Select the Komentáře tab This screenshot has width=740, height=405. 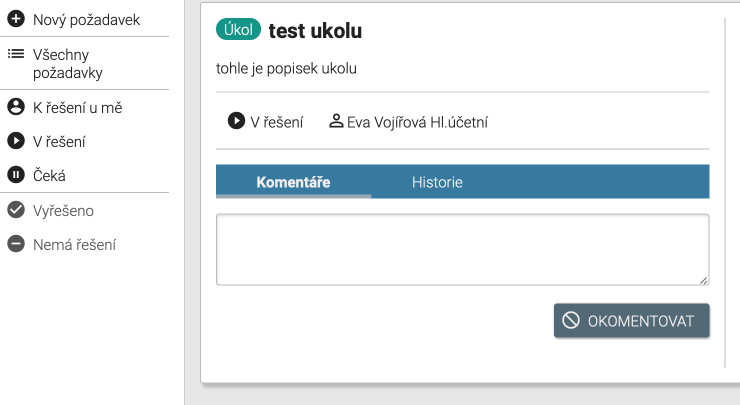293,182
